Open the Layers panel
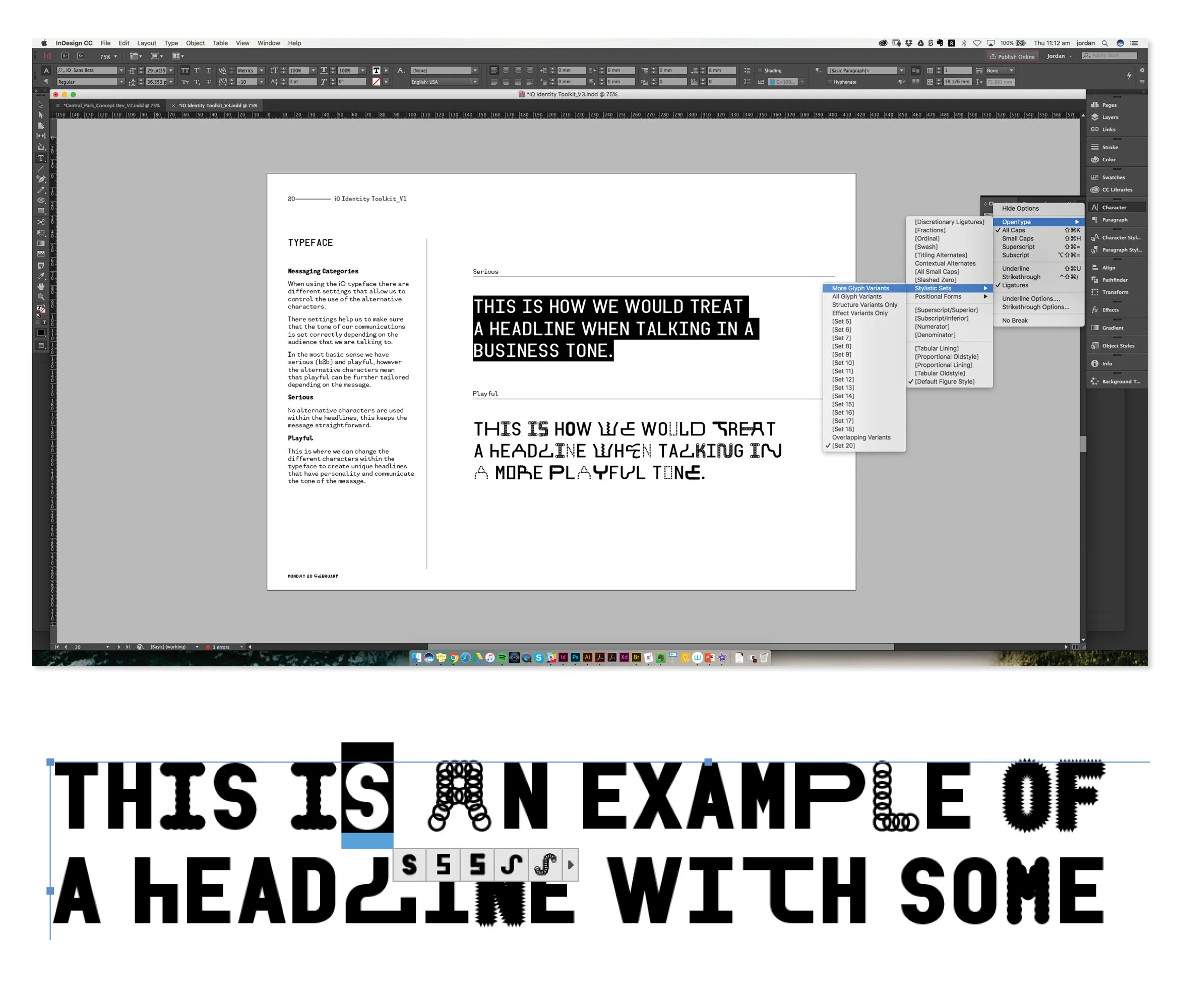Screen dimensions: 1179x1008 1109,117
